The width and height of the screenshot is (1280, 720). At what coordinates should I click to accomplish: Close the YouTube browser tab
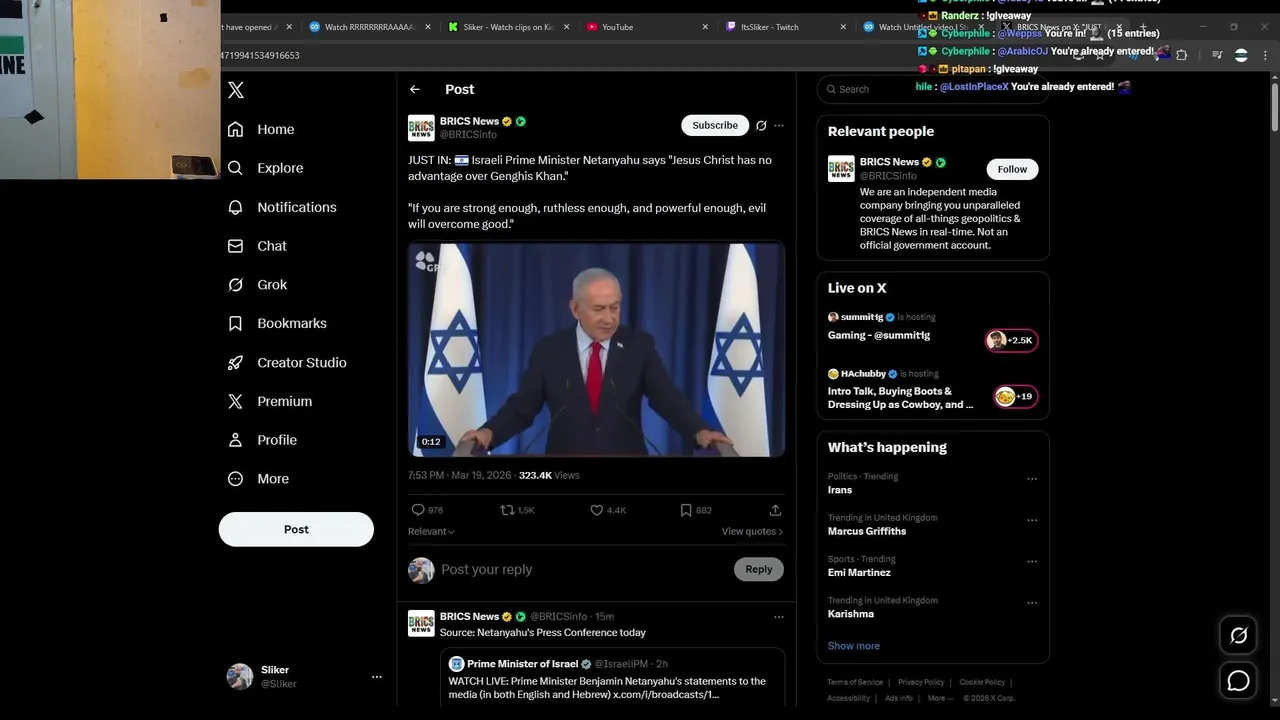click(x=705, y=27)
